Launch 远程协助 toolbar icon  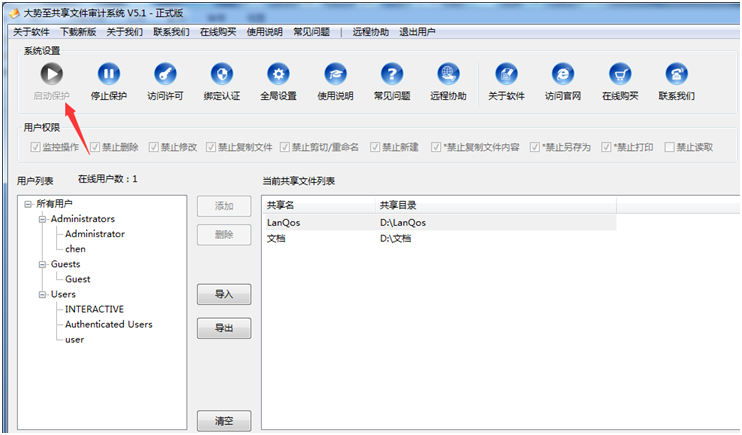(448, 74)
